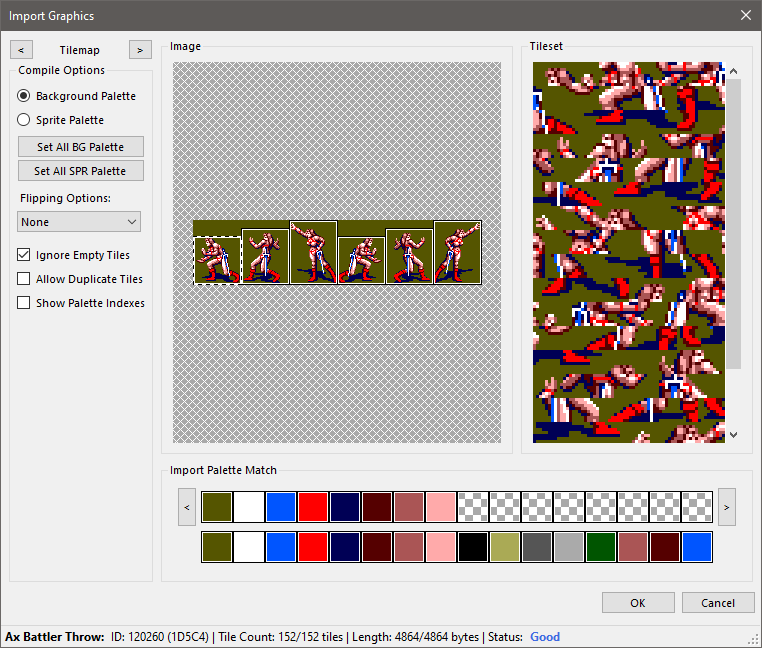Select sixth tall sprite frame in image
762x648 pixels.
click(457, 252)
